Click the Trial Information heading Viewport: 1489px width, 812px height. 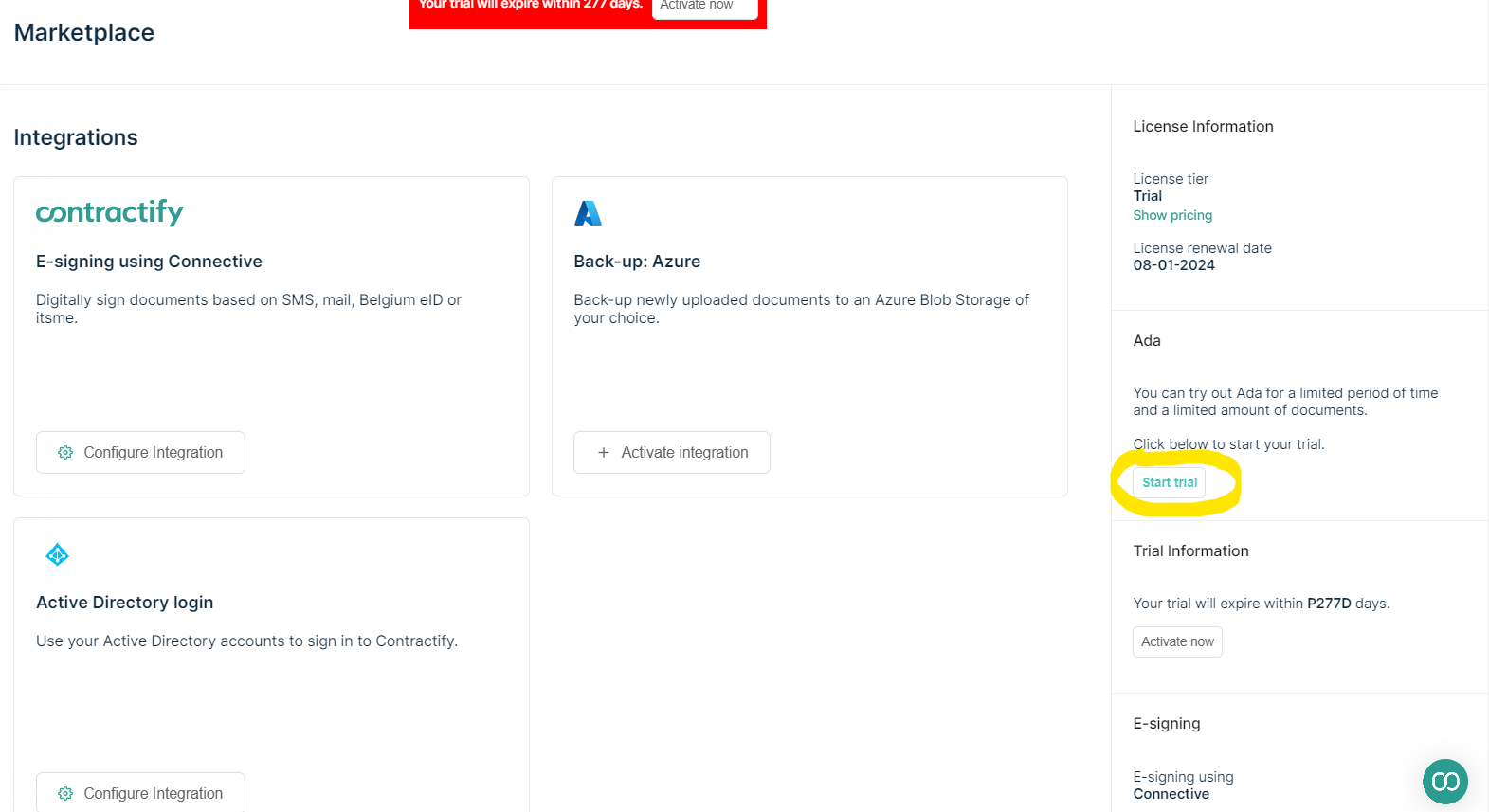coord(1190,550)
